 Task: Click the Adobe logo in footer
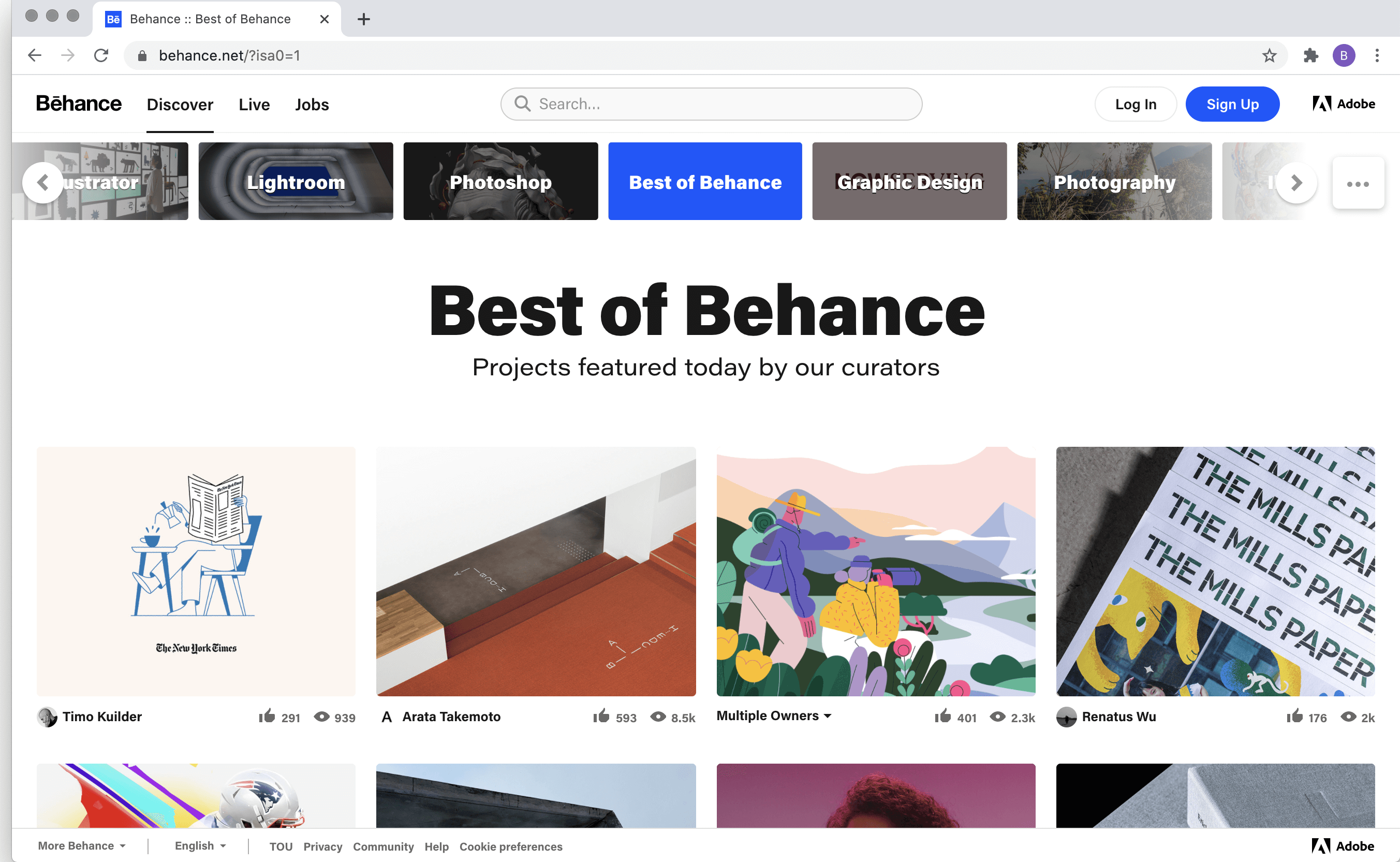tap(1343, 846)
